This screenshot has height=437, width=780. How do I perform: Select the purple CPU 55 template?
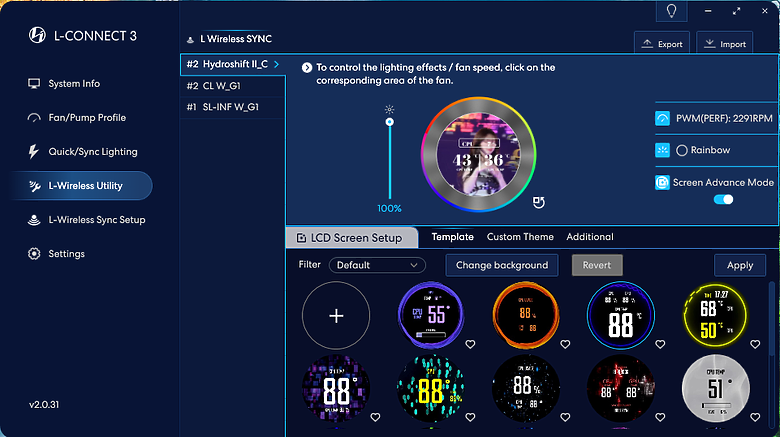click(431, 316)
